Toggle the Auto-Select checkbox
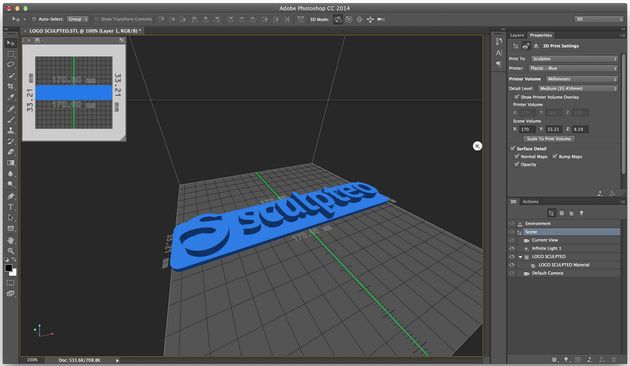The height and width of the screenshot is (366, 630). [34, 19]
